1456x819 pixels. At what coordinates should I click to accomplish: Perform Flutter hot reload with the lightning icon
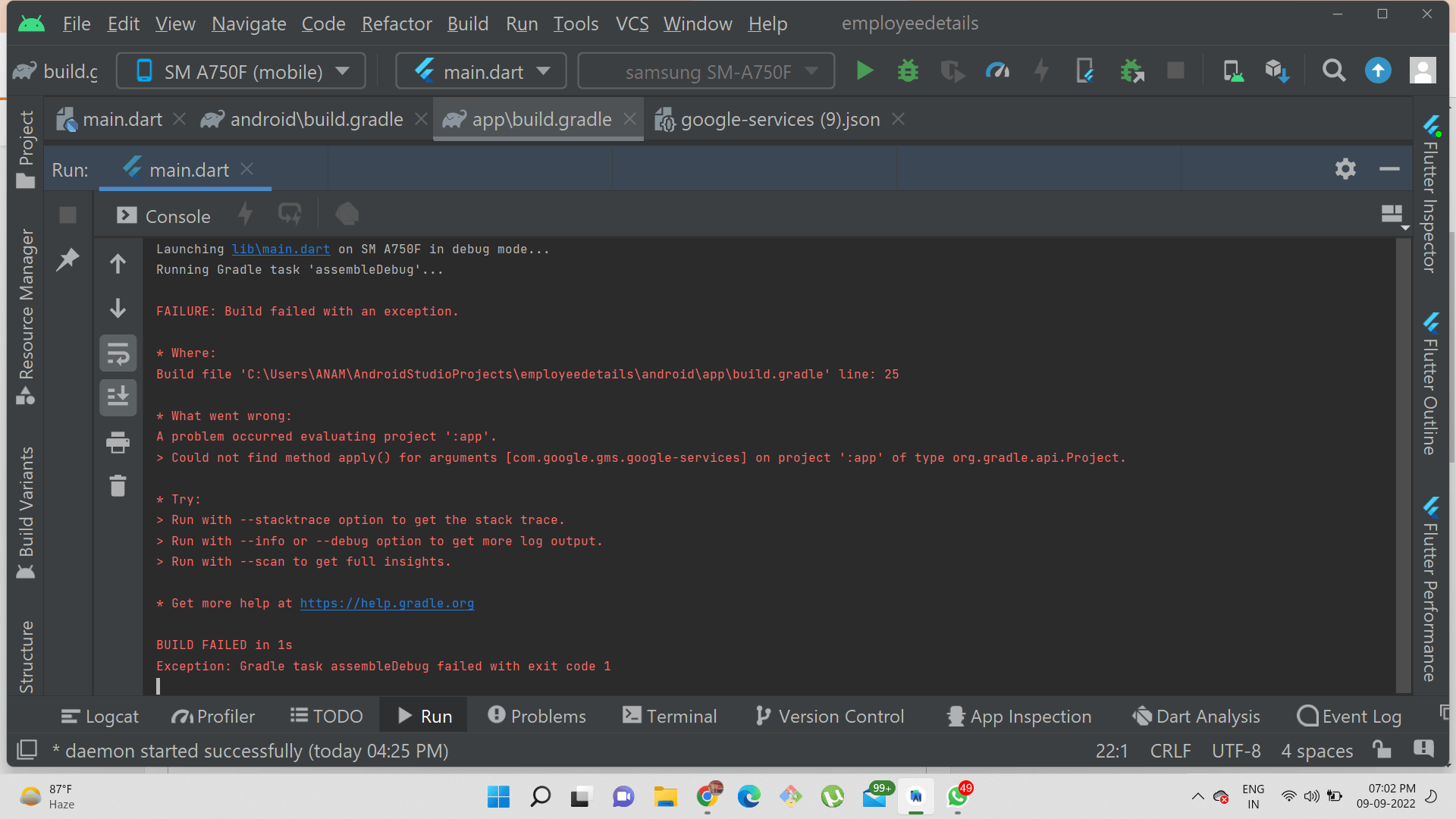[1040, 71]
